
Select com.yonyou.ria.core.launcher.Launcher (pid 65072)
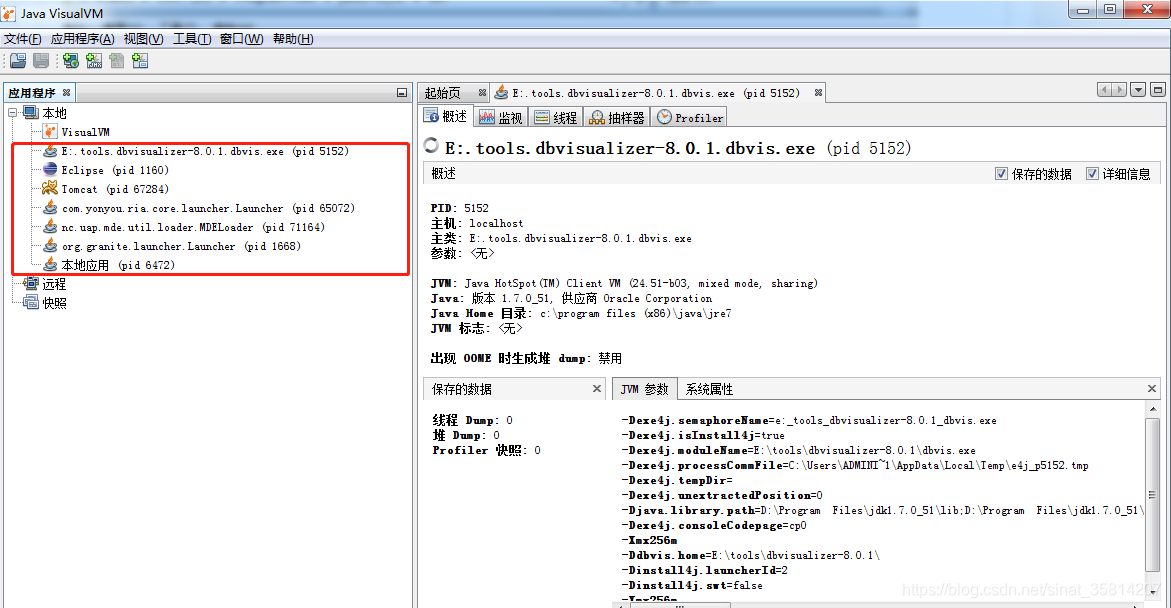208,208
